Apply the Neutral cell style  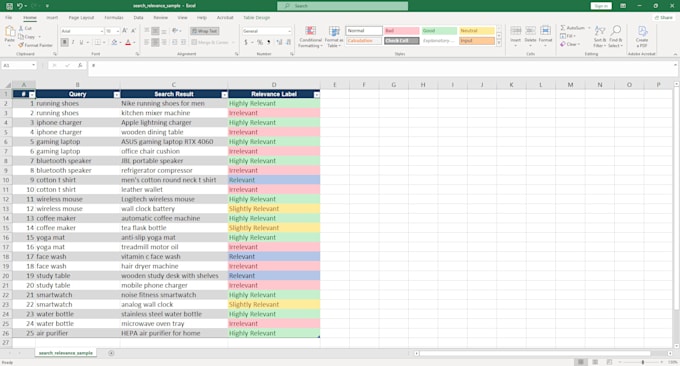pos(477,31)
